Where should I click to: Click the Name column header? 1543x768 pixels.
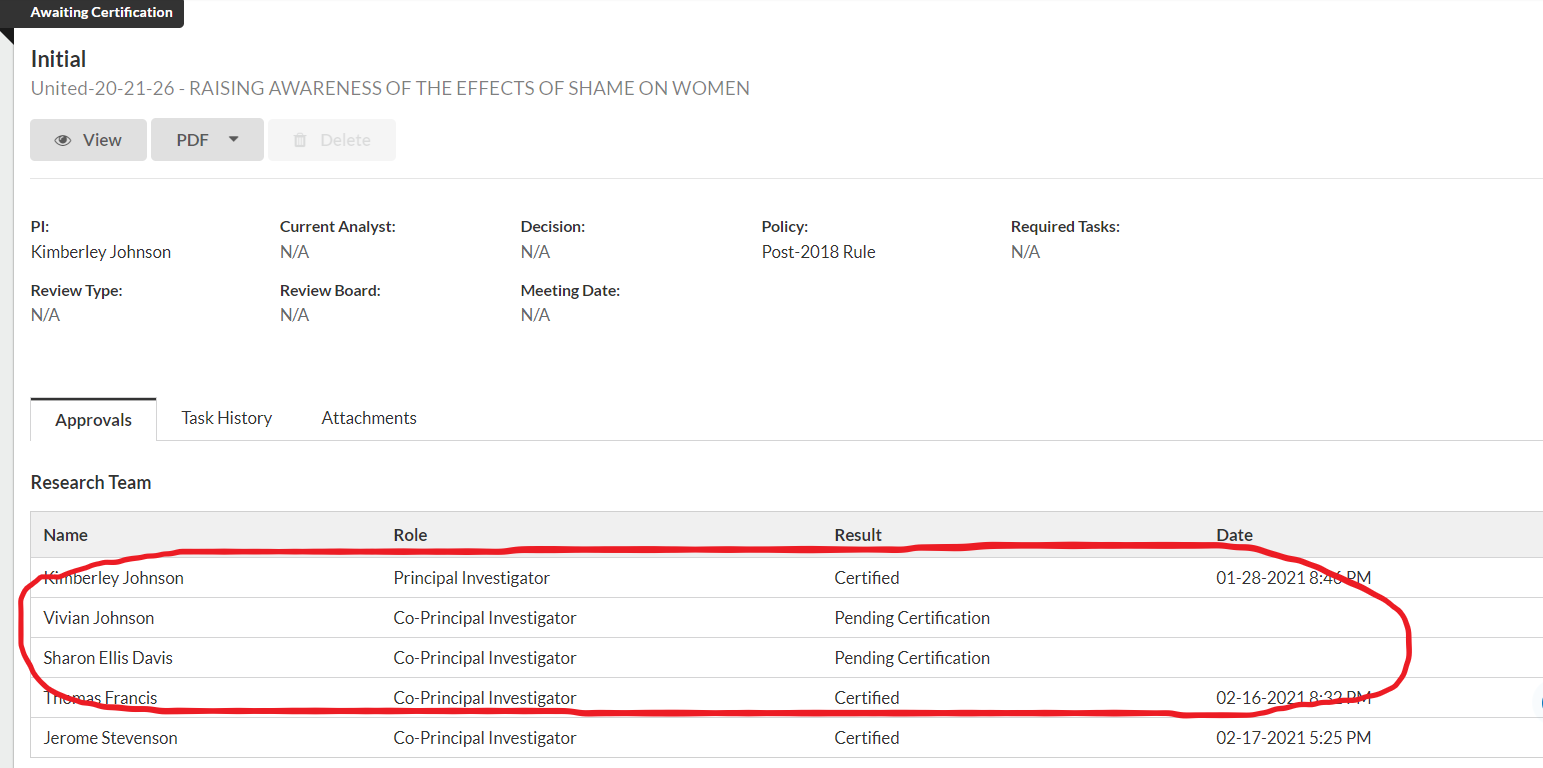66,535
